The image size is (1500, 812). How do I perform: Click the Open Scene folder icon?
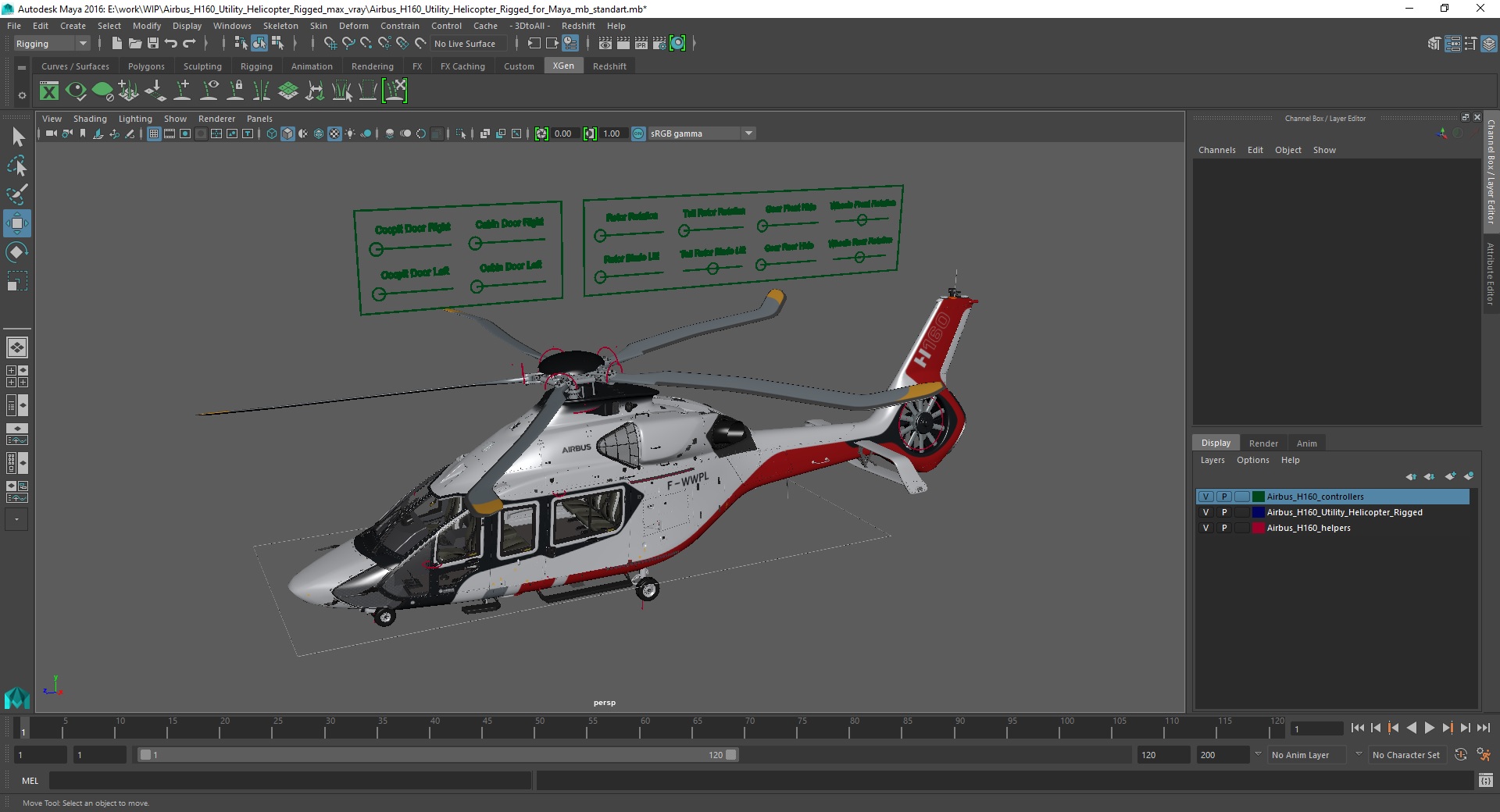(134, 44)
